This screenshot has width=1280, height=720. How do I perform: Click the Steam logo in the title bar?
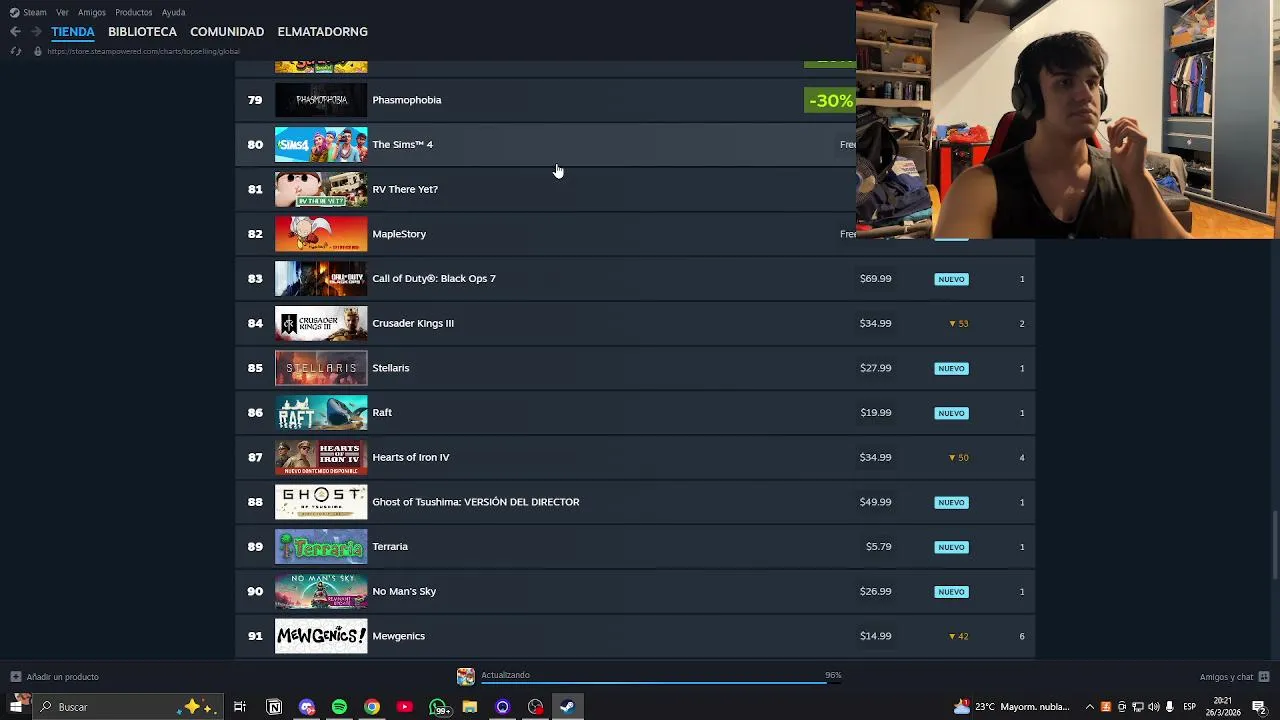coord(14,12)
